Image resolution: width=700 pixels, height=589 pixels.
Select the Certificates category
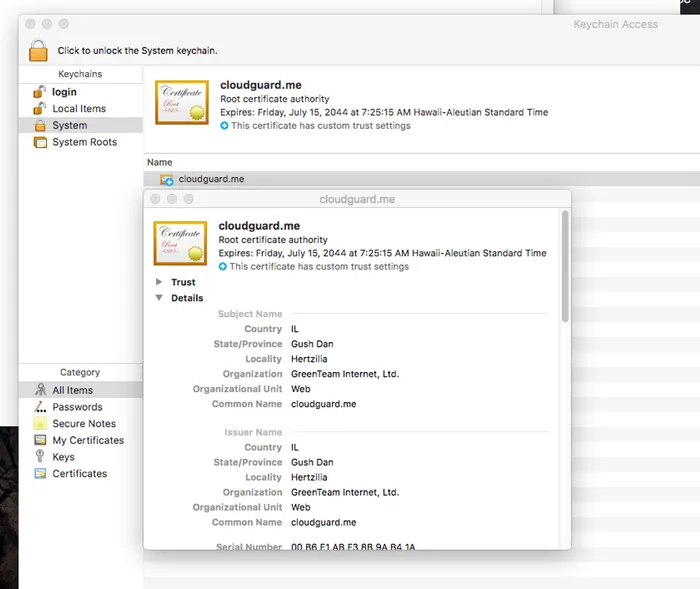click(80, 474)
